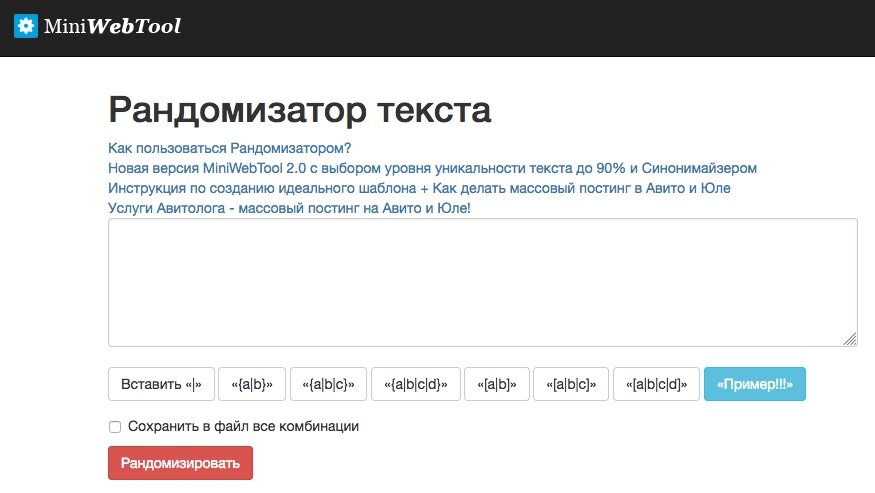Load the blue «Пример!!!» example

pos(754,384)
